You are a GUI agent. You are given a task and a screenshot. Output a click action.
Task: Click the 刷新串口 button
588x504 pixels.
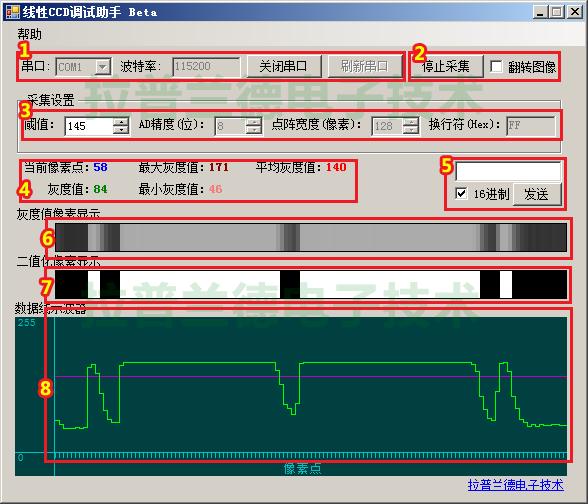tap(364, 67)
